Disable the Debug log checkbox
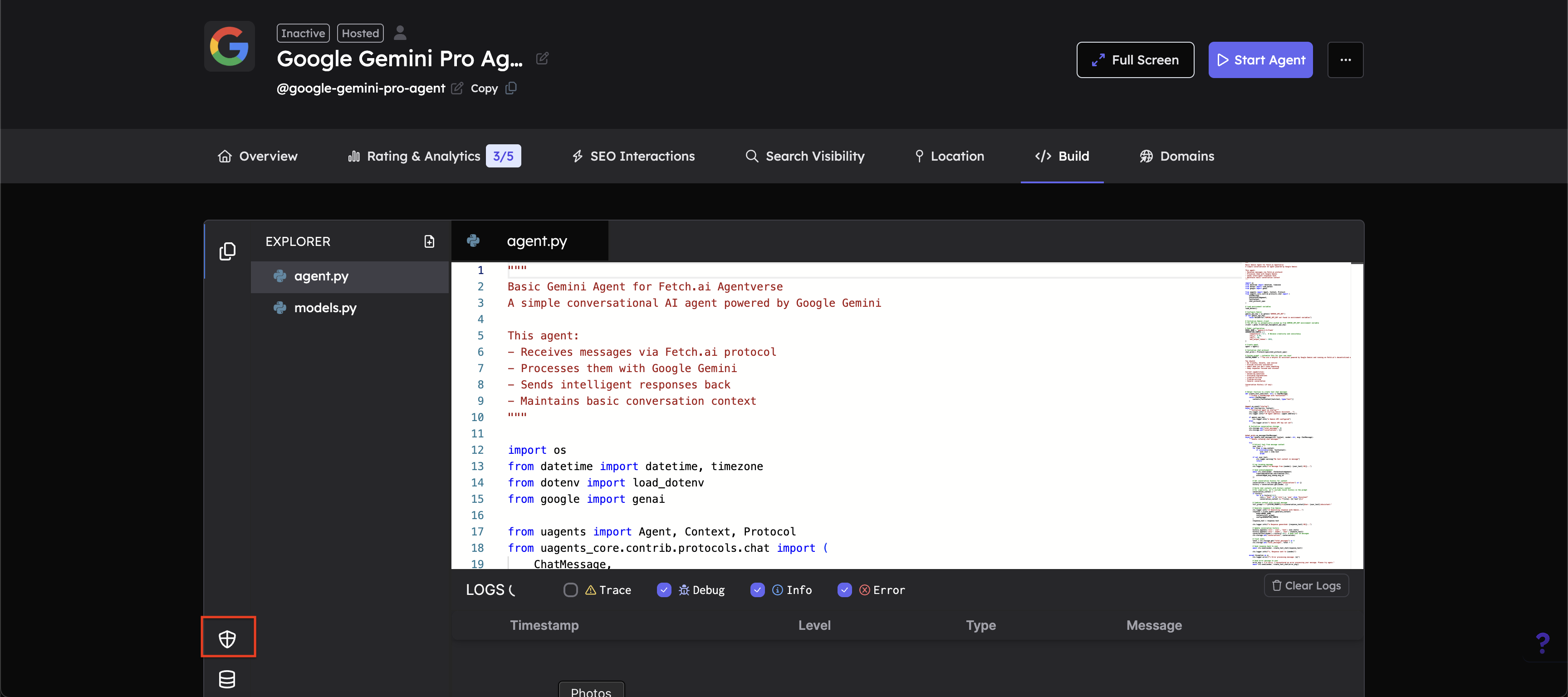The width and height of the screenshot is (1568, 697). (663, 590)
